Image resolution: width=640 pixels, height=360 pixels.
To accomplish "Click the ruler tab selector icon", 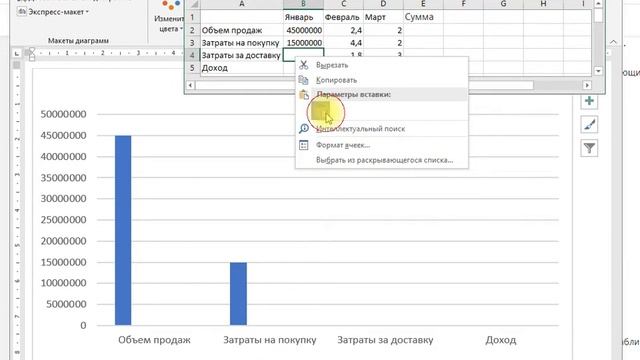I will click(x=16, y=53).
